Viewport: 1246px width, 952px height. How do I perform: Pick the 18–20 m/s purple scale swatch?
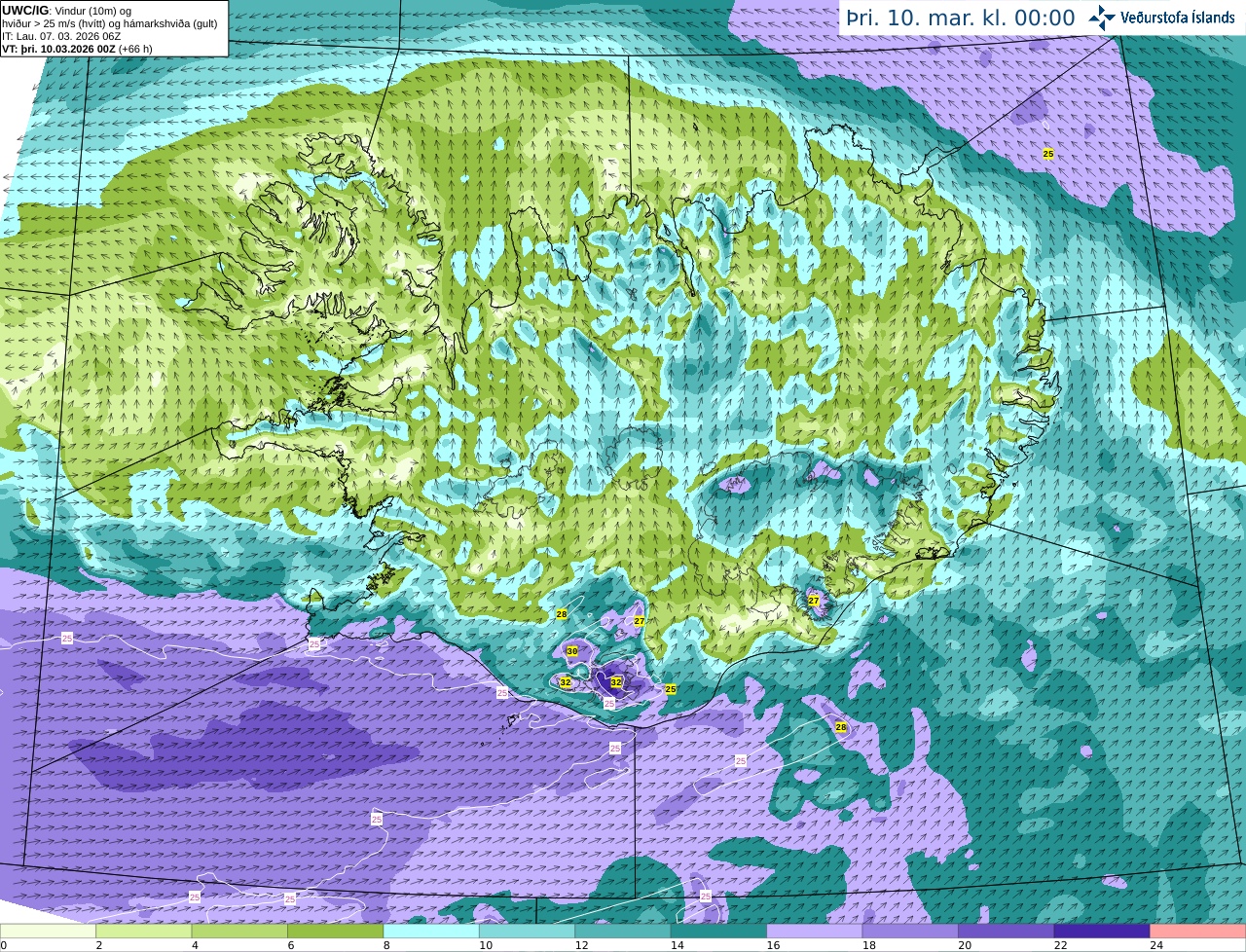coord(910,931)
